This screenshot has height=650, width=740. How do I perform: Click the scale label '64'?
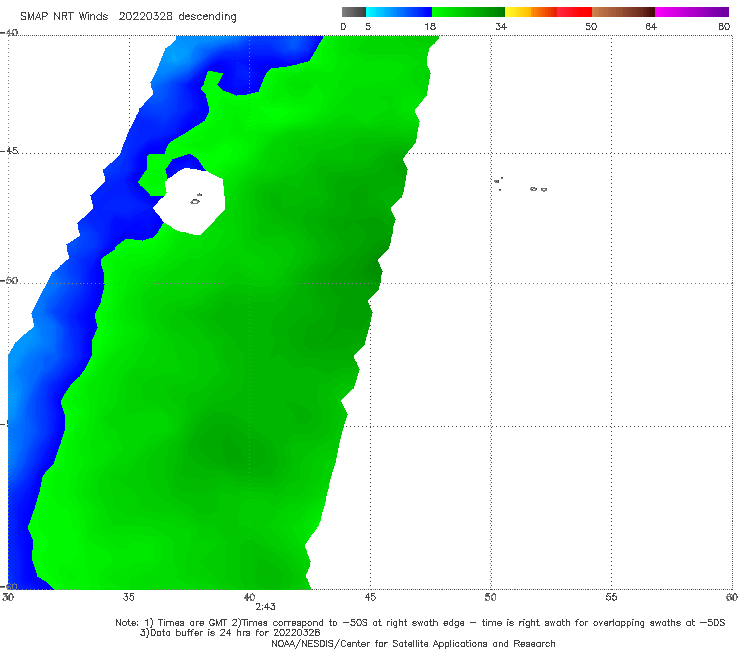(651, 27)
